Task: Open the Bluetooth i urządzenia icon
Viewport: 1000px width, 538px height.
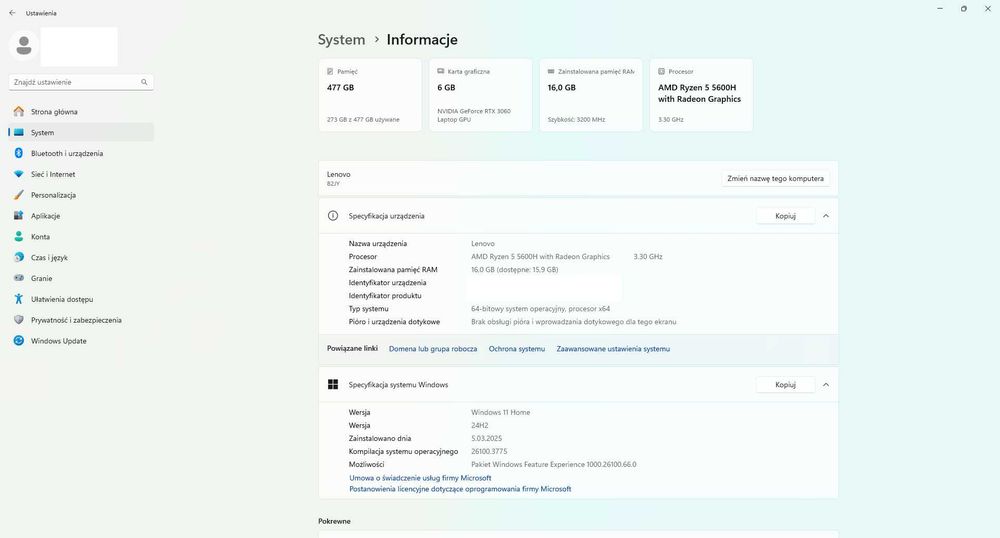Action: click(x=18, y=153)
